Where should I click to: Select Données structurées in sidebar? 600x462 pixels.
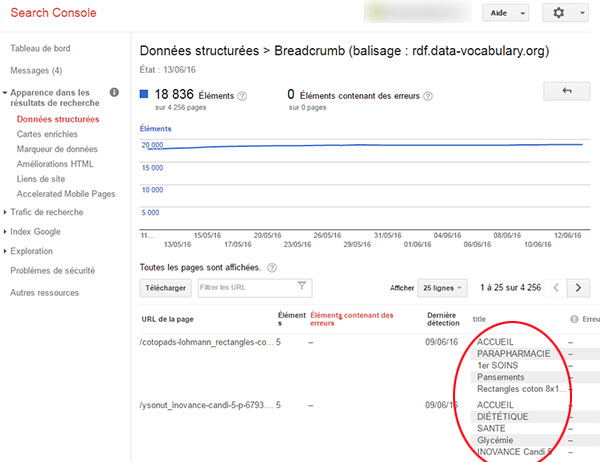(58, 119)
